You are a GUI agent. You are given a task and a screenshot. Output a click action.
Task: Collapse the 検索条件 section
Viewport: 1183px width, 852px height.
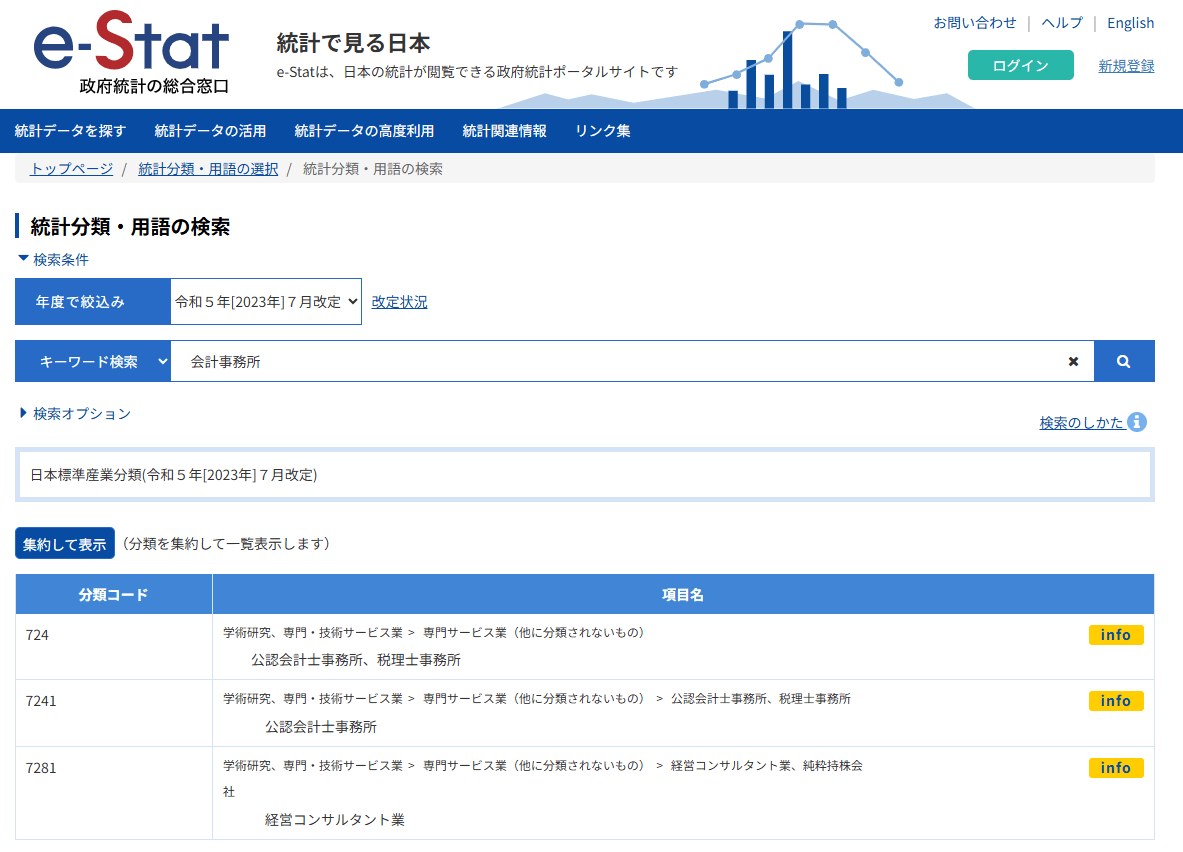(54, 259)
